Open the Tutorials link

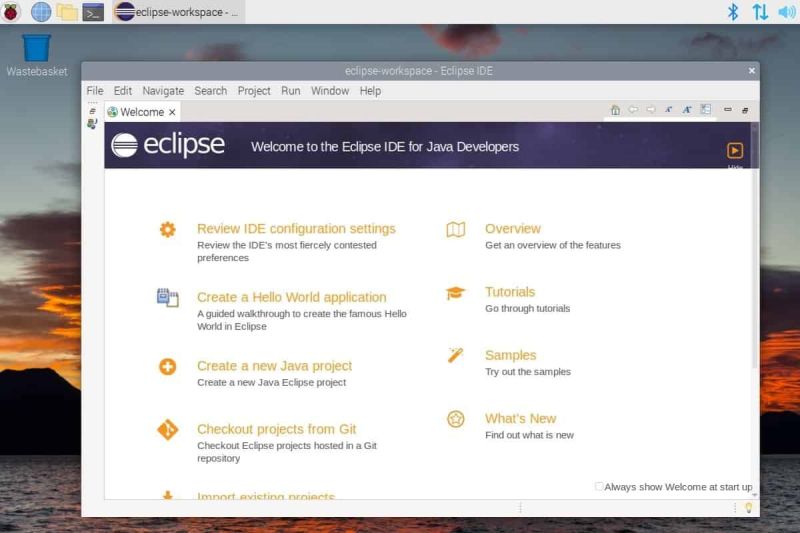[510, 292]
